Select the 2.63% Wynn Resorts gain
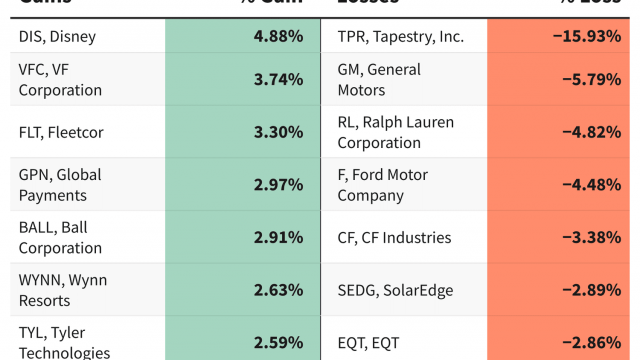This screenshot has height=360, width=640. click(278, 290)
